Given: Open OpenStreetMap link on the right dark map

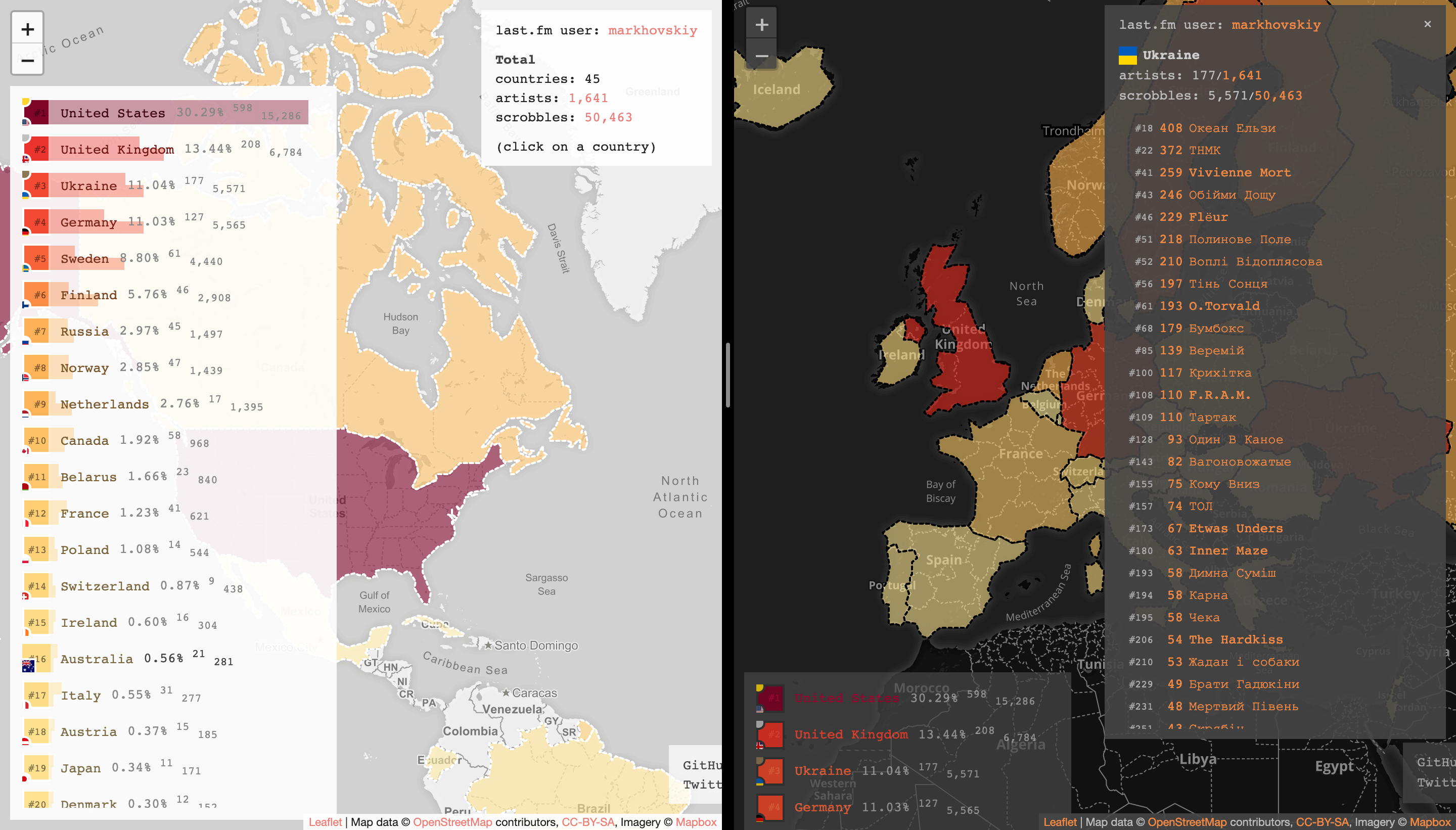Looking at the screenshot, I should click(x=1187, y=822).
